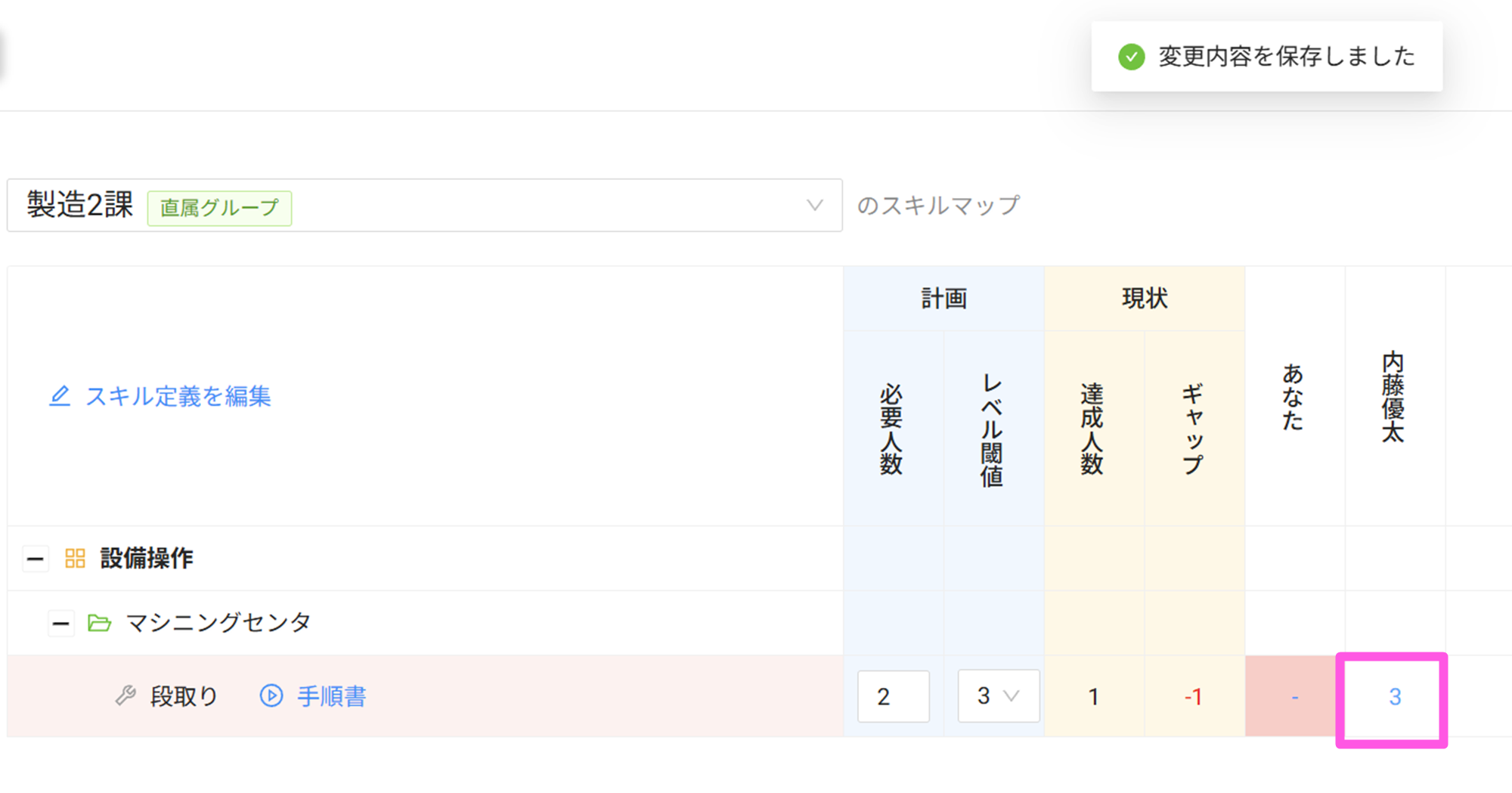
Task: Click the 段取り skill name
Action: pyautogui.click(x=184, y=696)
